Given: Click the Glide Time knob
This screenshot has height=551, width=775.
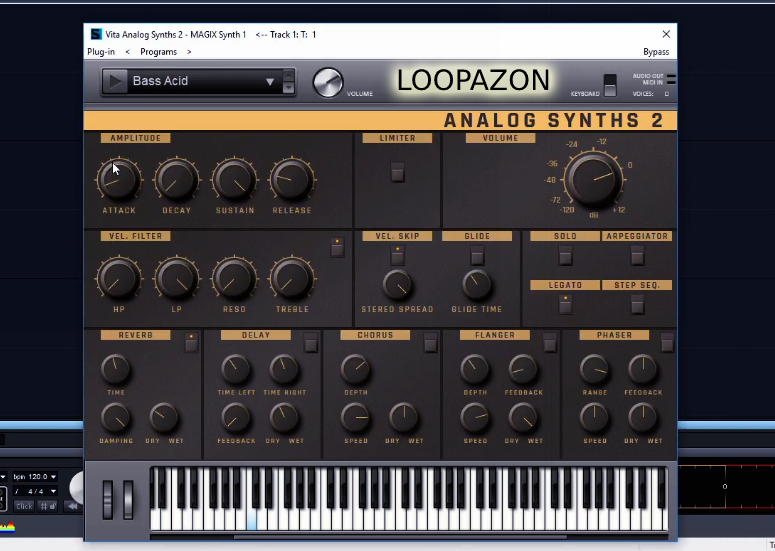Looking at the screenshot, I should point(477,285).
